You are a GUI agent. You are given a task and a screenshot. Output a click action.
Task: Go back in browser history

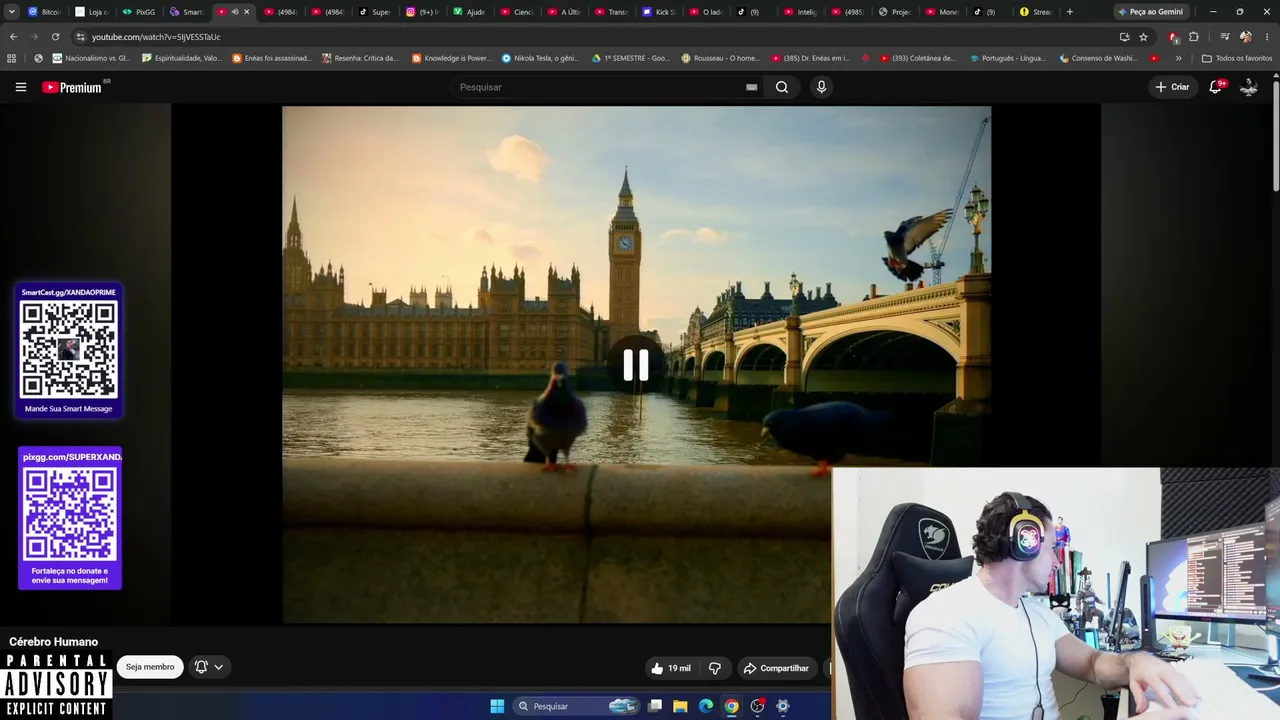click(13, 37)
